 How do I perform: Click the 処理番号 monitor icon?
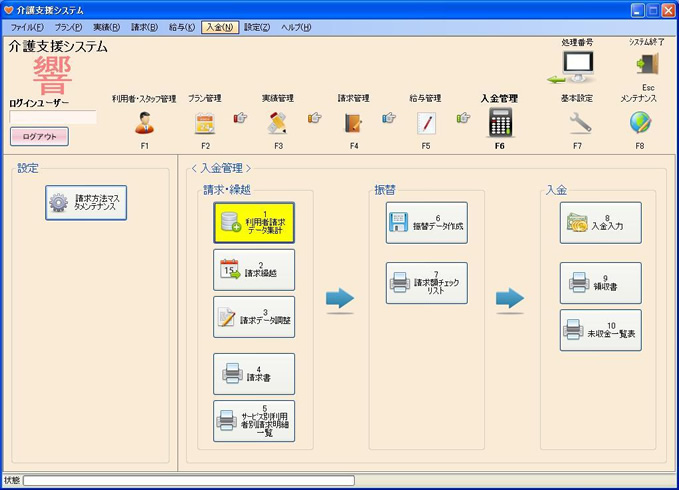[x=577, y=66]
